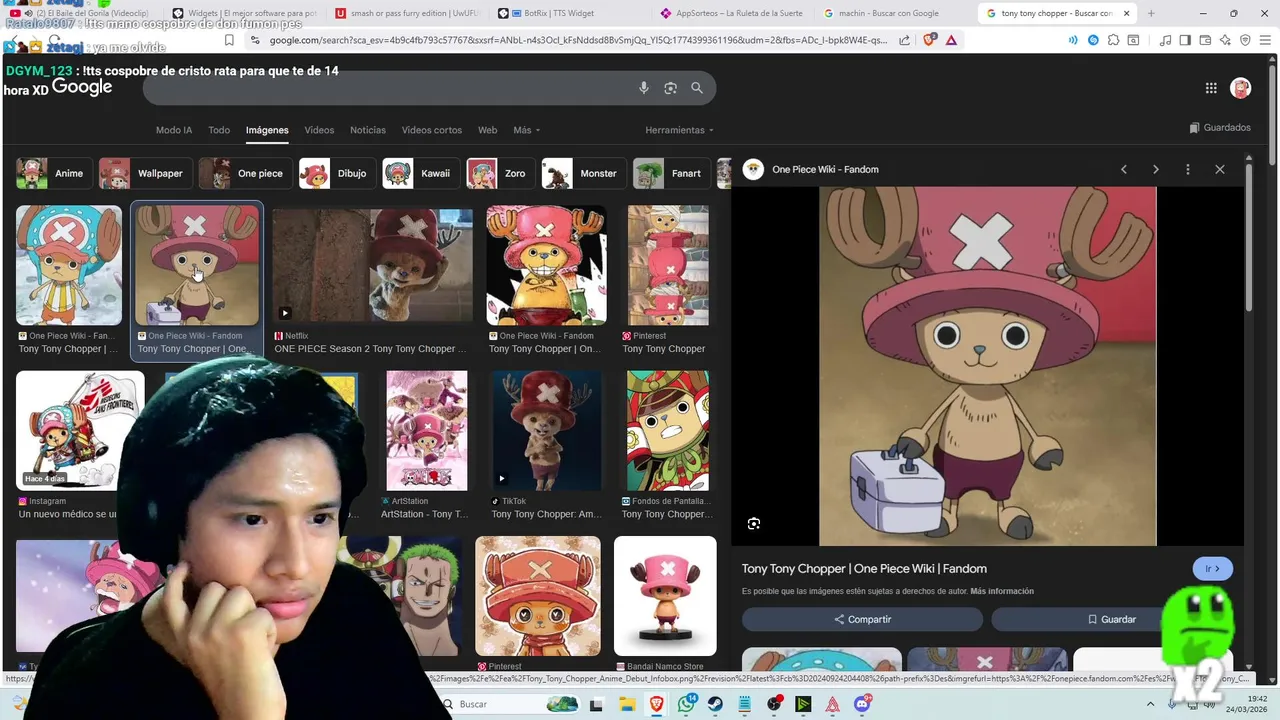Open the Google account avatar
The width and height of the screenshot is (1280, 720).
tap(1241, 88)
